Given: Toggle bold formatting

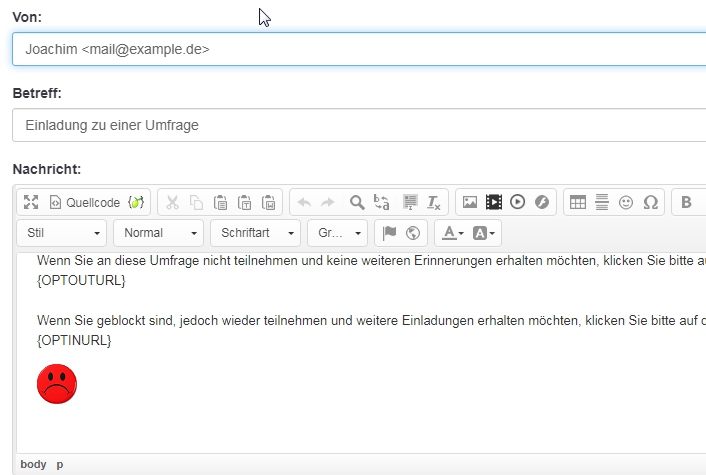Looking at the screenshot, I should tap(686, 202).
